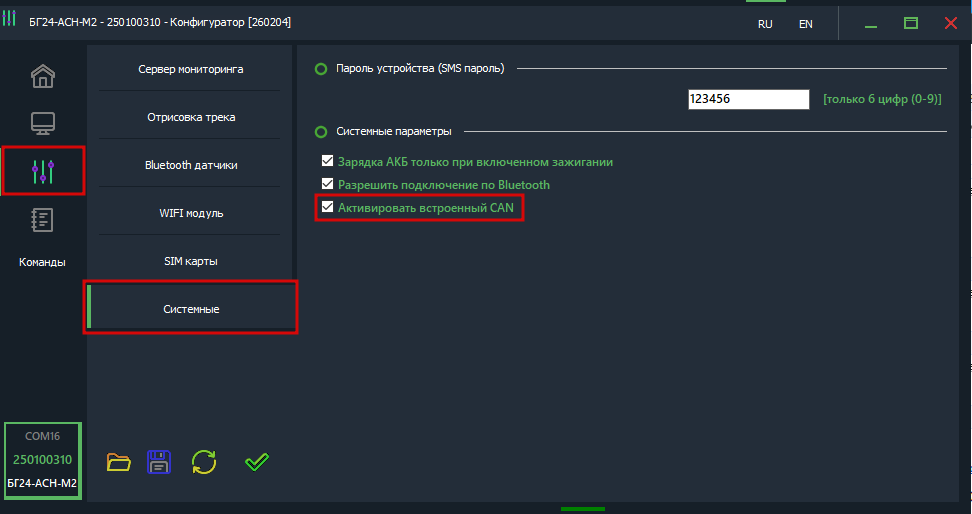Click the save floppy disk icon
This screenshot has width=972, height=514.
point(159,461)
